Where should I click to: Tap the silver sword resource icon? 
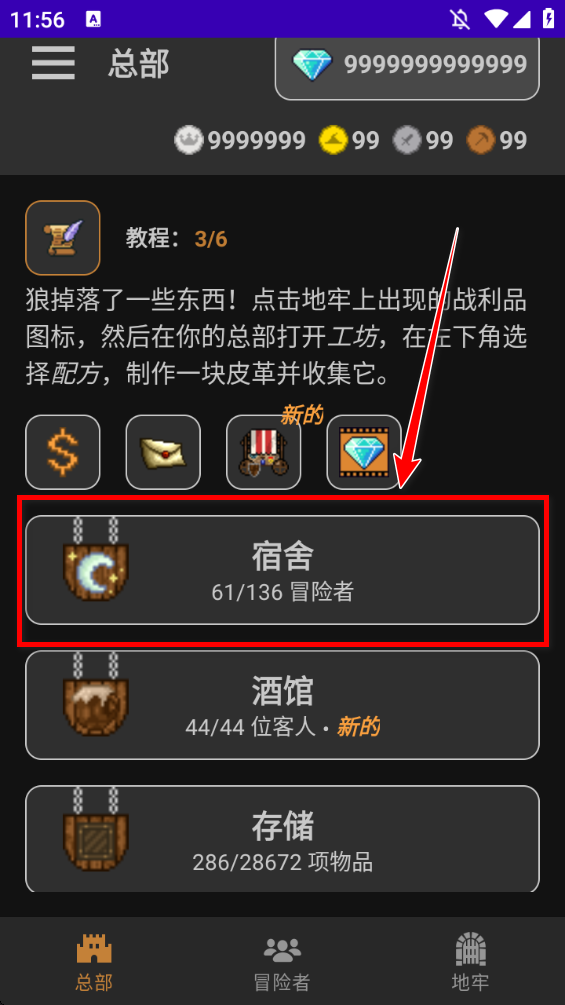[407, 140]
